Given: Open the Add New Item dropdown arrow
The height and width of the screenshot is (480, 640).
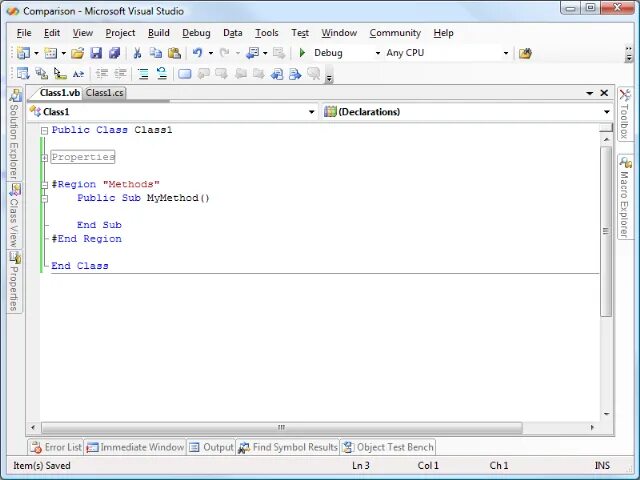Looking at the screenshot, I should click(x=64, y=53).
